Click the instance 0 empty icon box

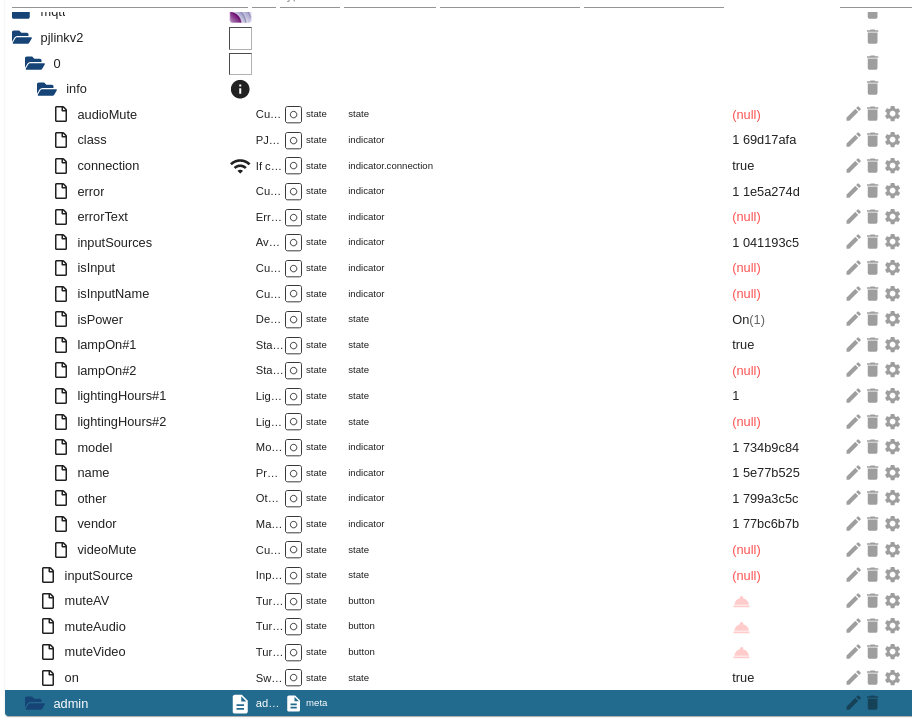tap(240, 64)
